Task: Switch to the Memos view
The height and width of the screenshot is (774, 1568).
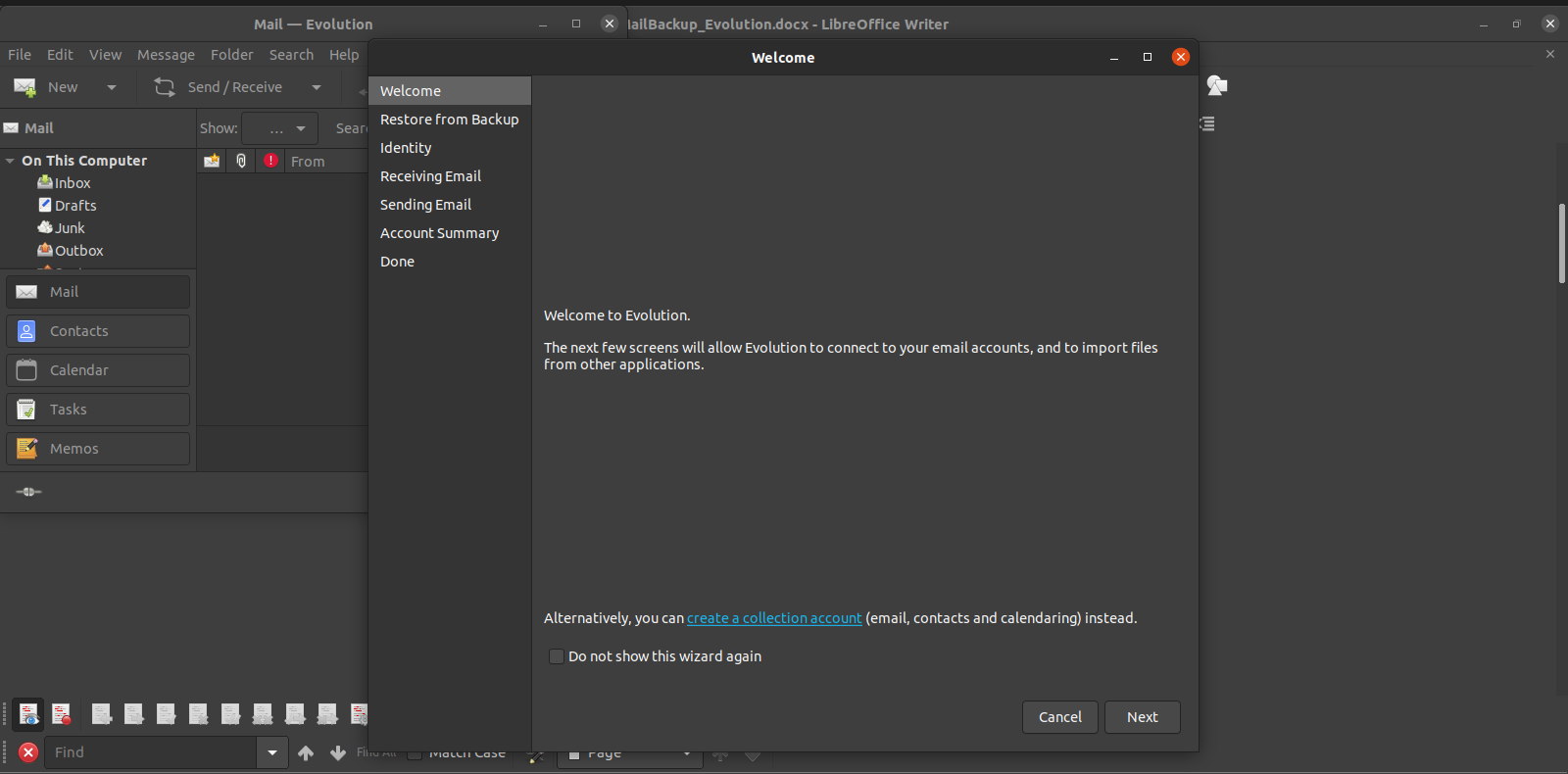Action: tap(98, 449)
